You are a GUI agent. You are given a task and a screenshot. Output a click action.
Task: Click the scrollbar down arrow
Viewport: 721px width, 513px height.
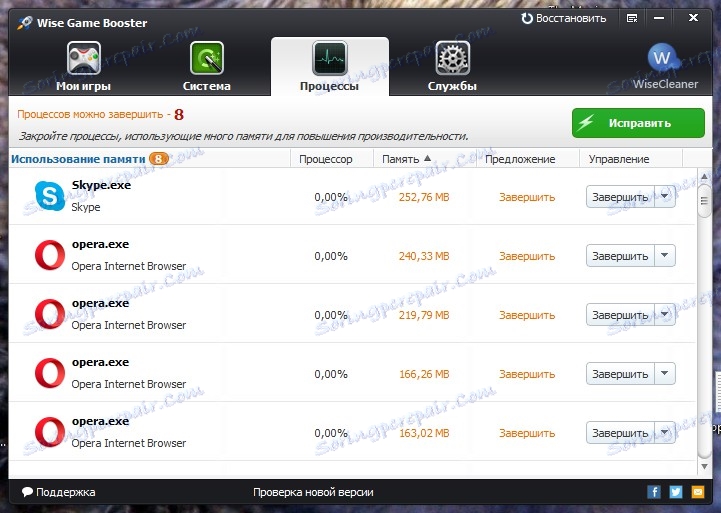(x=704, y=467)
